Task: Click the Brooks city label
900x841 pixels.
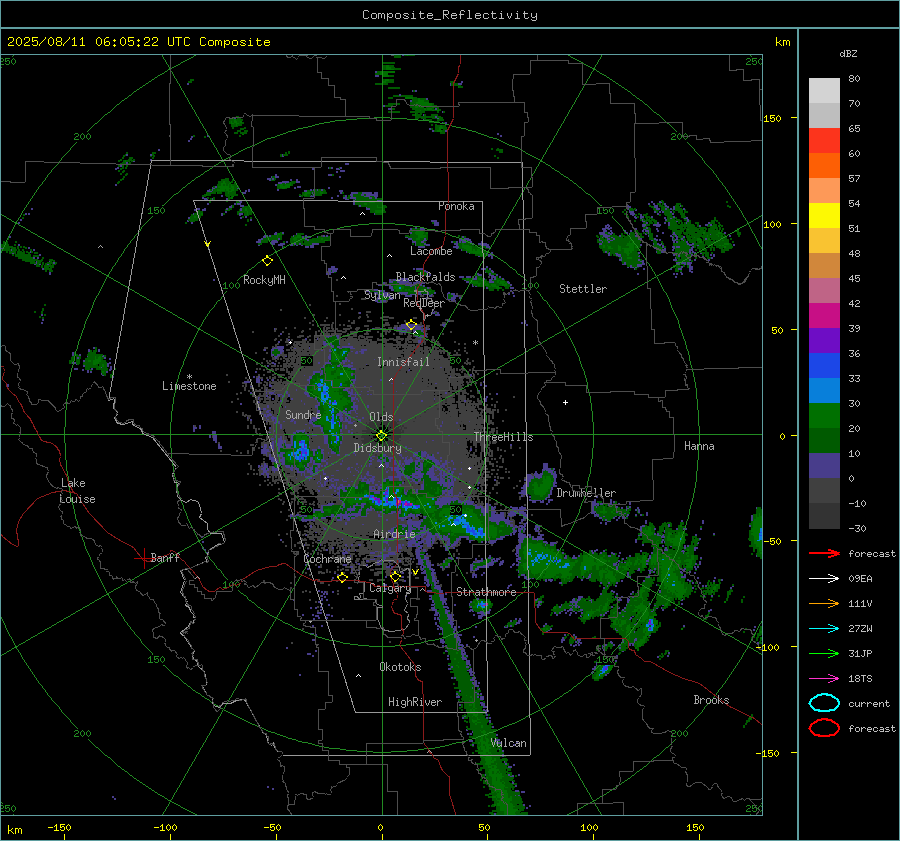Action: coord(711,700)
